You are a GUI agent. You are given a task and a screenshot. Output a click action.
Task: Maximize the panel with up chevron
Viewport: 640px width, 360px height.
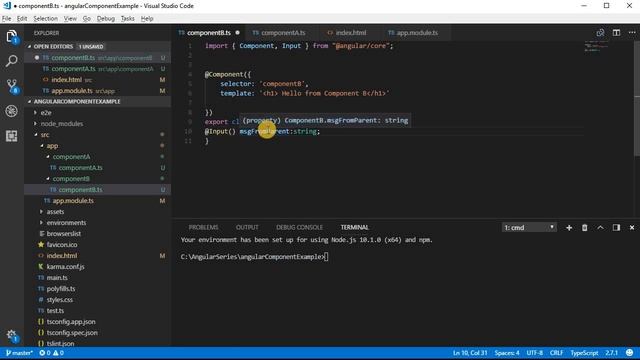[600, 228]
